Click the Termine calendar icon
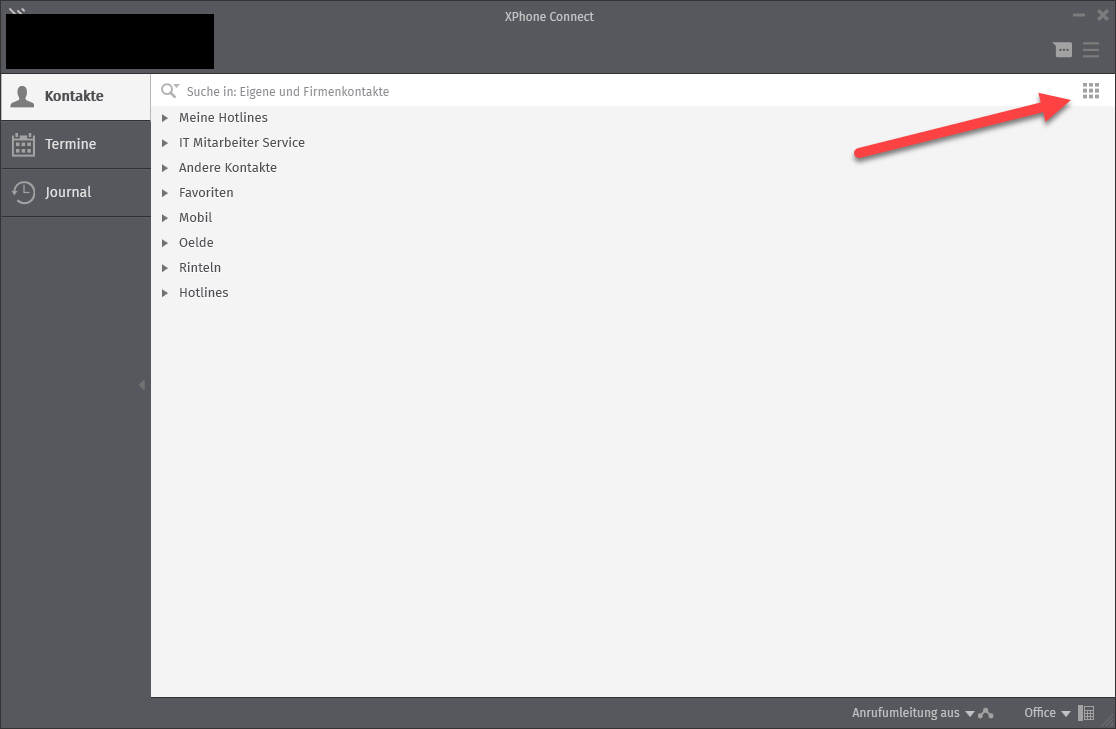Screen dimensions: 1116x729 tap(23, 144)
